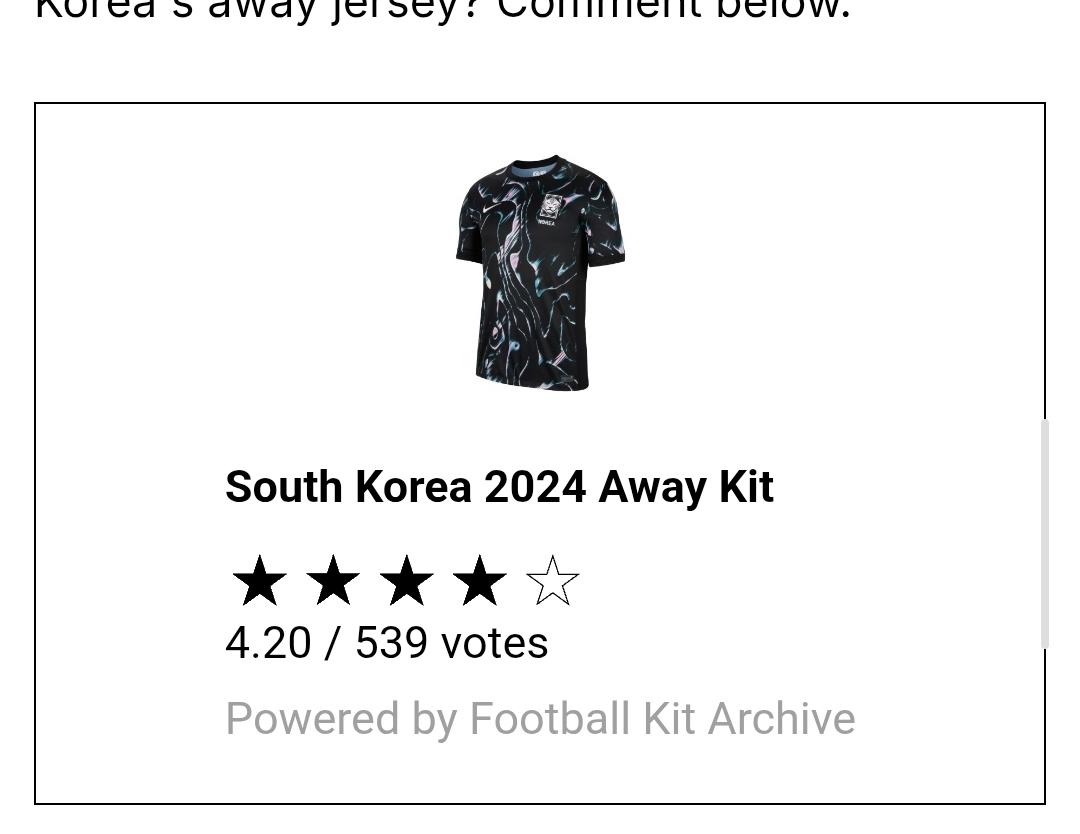Click the first filled rating star
This screenshot has width=1080, height=834.
click(259, 581)
